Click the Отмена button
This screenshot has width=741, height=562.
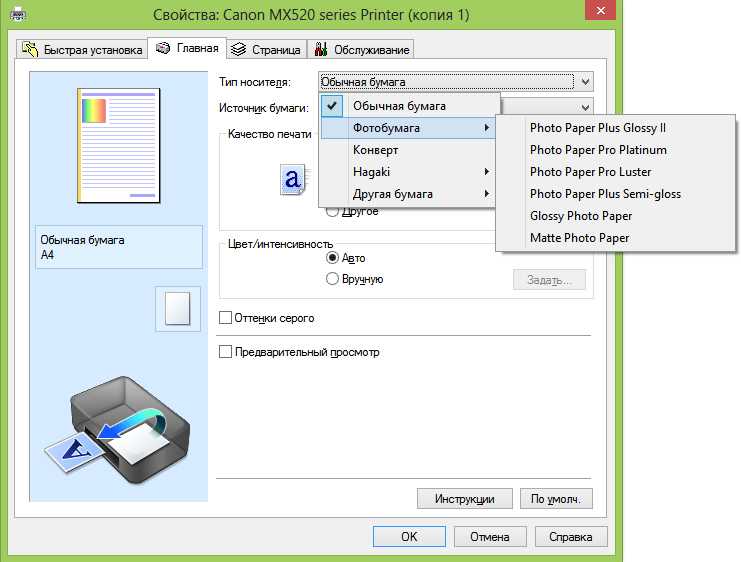(490, 536)
